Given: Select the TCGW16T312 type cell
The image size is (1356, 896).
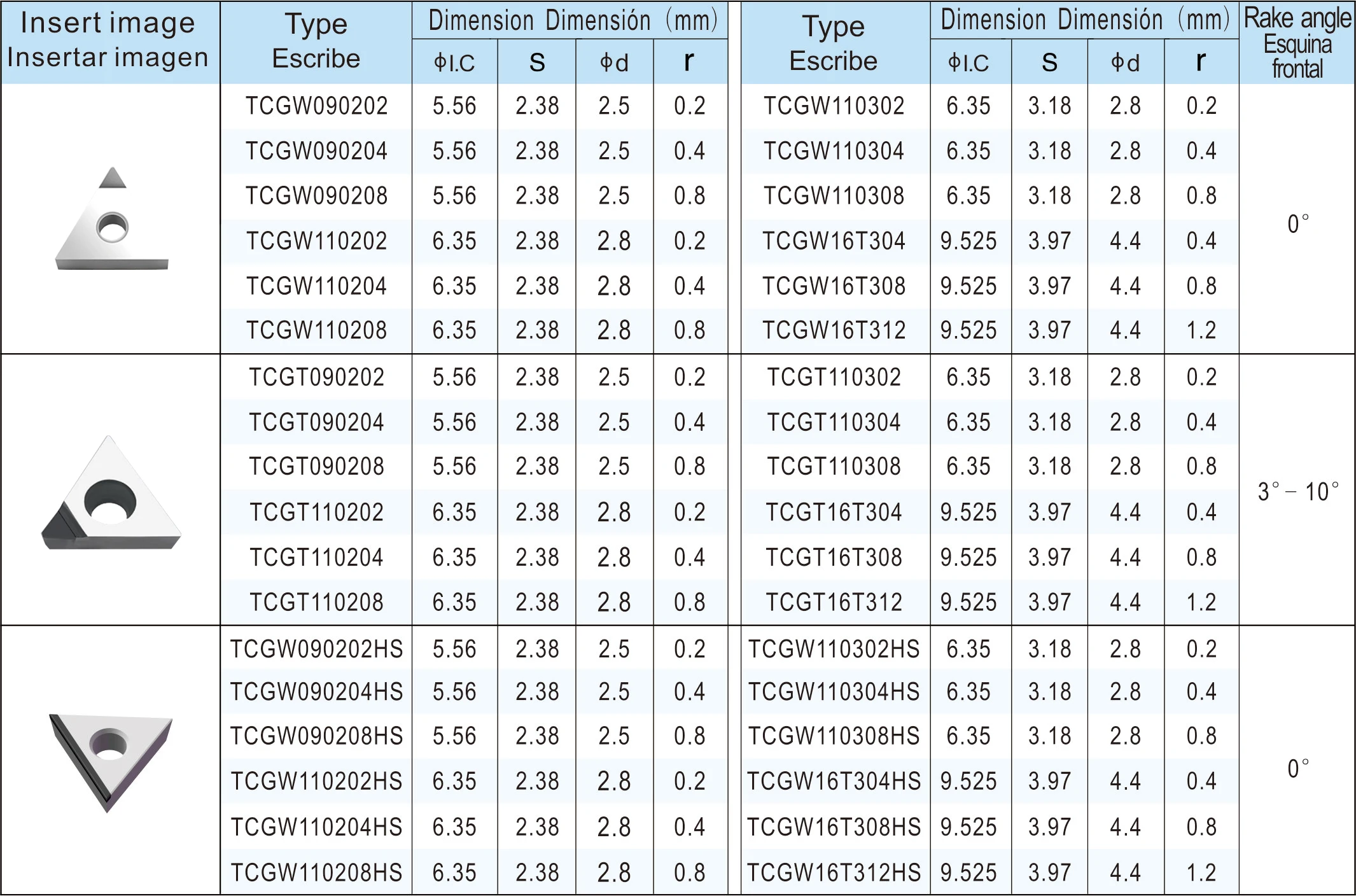Looking at the screenshot, I should 834,330.
